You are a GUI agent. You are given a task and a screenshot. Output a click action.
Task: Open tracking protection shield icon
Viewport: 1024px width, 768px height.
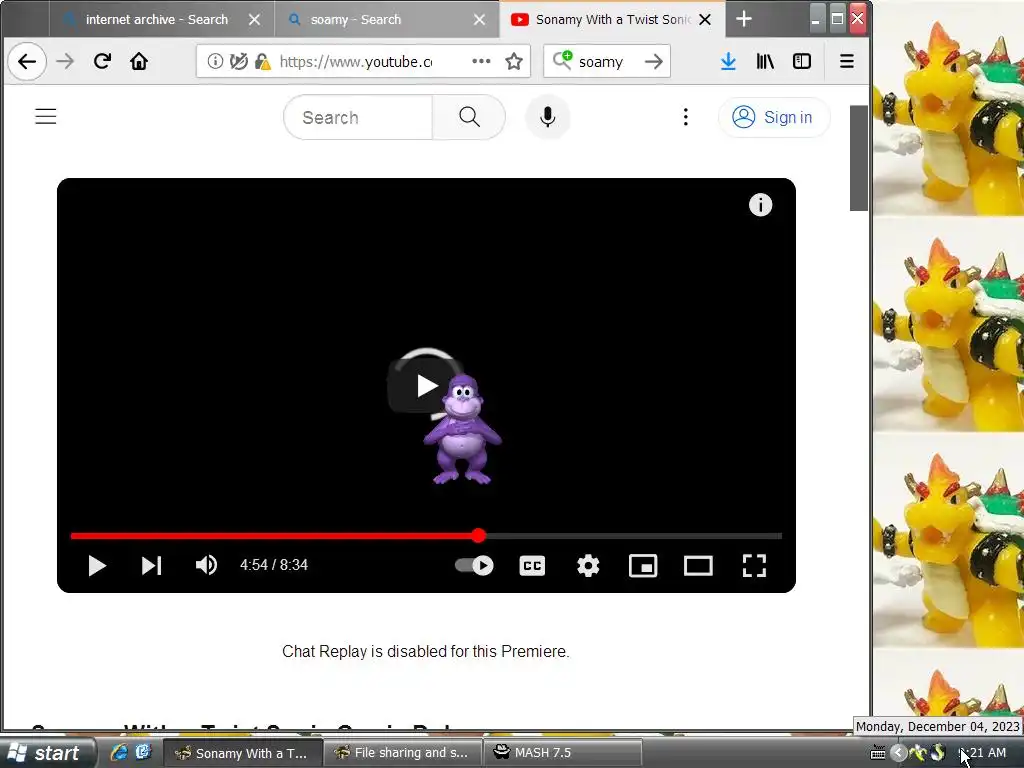tap(238, 61)
